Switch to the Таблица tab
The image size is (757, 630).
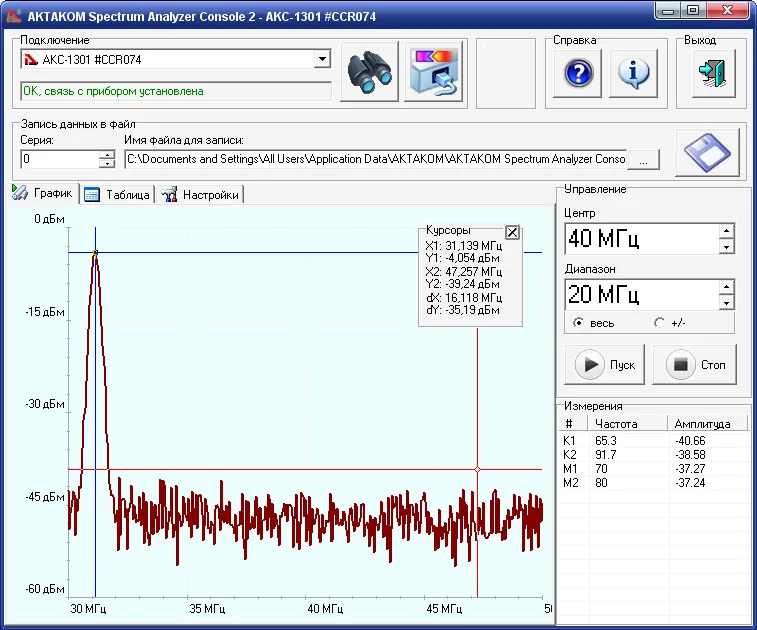coord(117,195)
